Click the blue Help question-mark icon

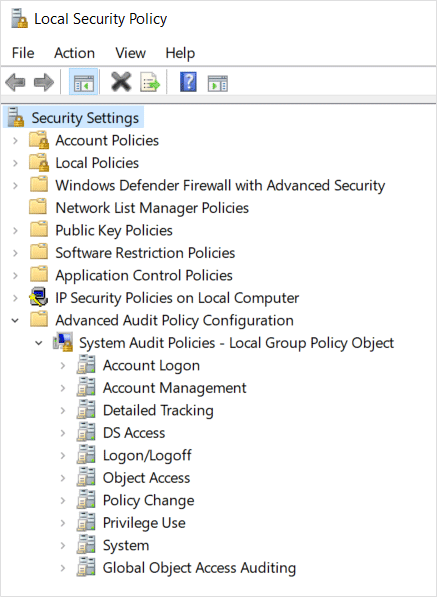pos(188,81)
